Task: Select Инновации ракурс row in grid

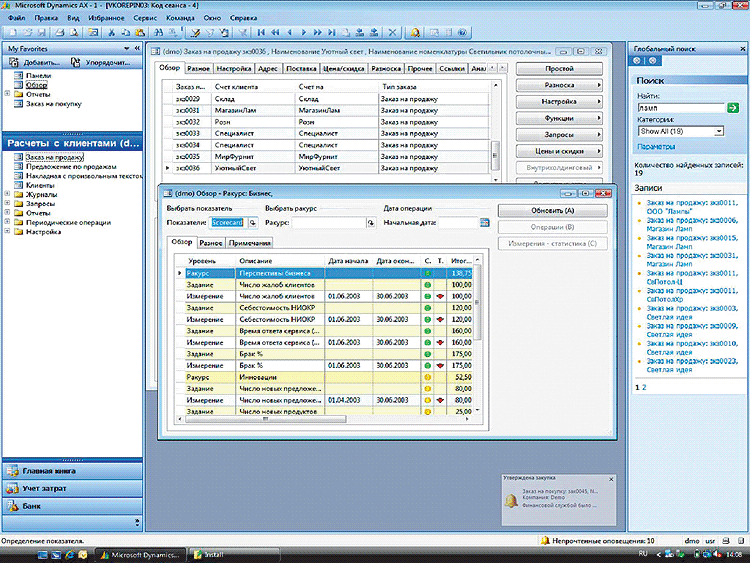Action: point(325,377)
